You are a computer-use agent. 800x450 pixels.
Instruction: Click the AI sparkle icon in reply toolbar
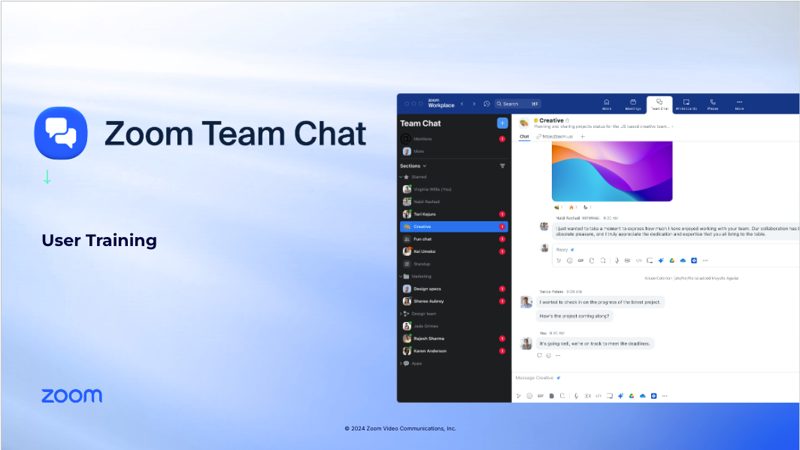pyautogui.click(x=661, y=261)
